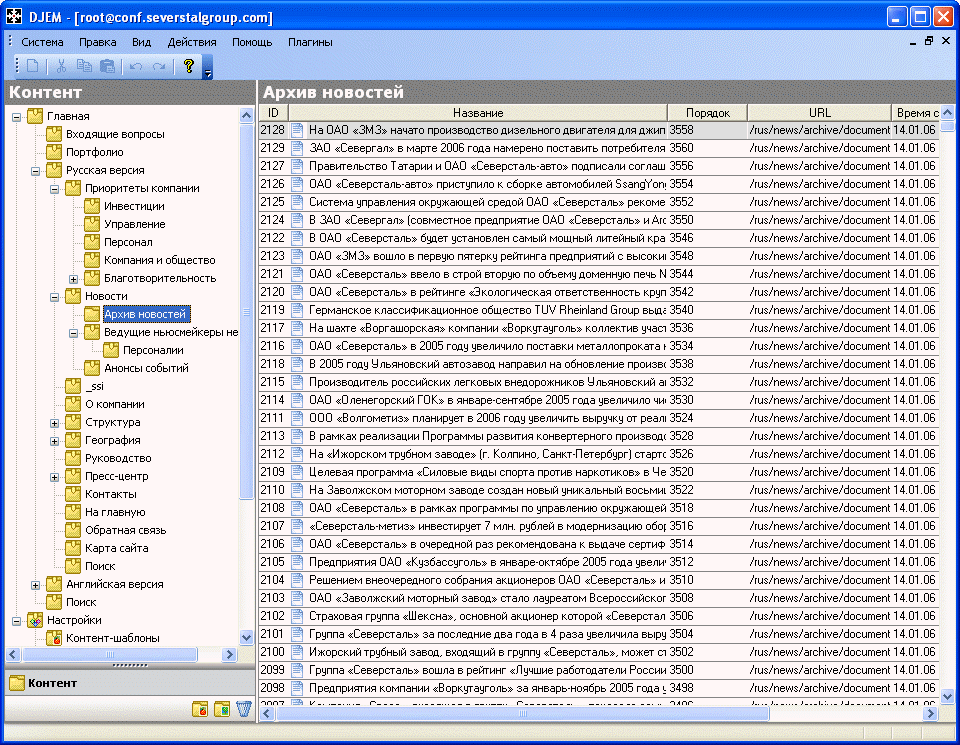Click the document icon of row 2128
This screenshot has height=745, width=960.
point(298,130)
